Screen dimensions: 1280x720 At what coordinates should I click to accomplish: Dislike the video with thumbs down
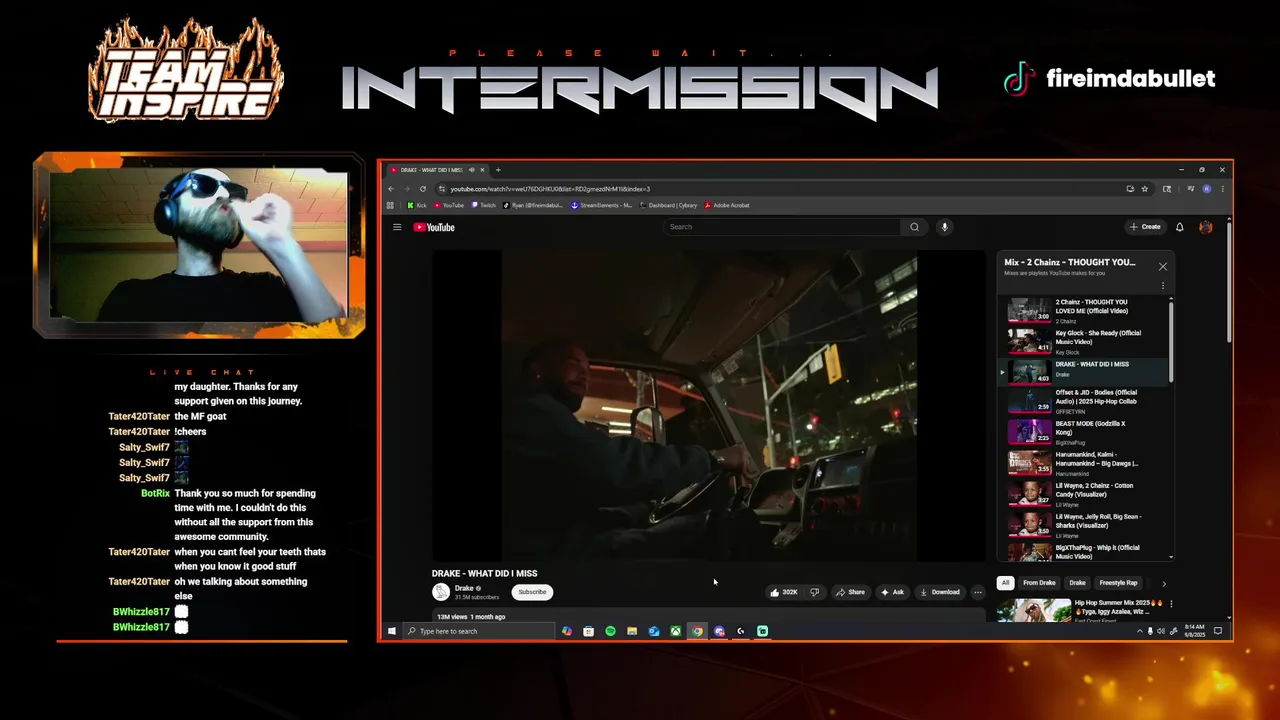tap(814, 592)
